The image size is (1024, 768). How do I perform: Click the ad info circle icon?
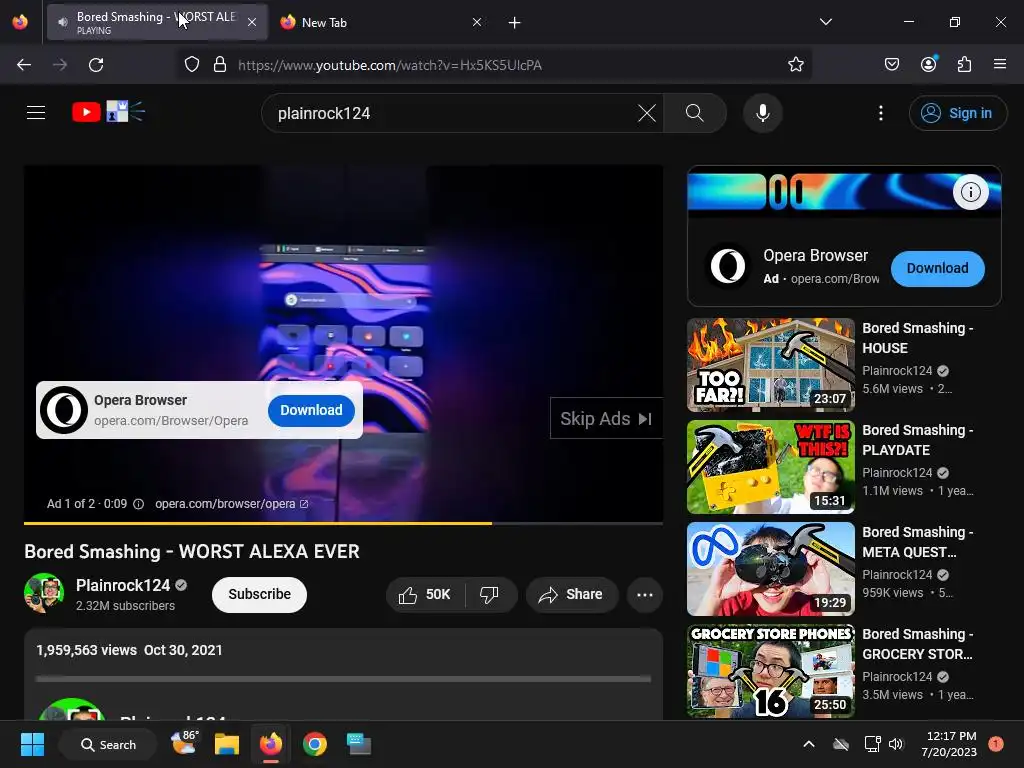[138, 504]
